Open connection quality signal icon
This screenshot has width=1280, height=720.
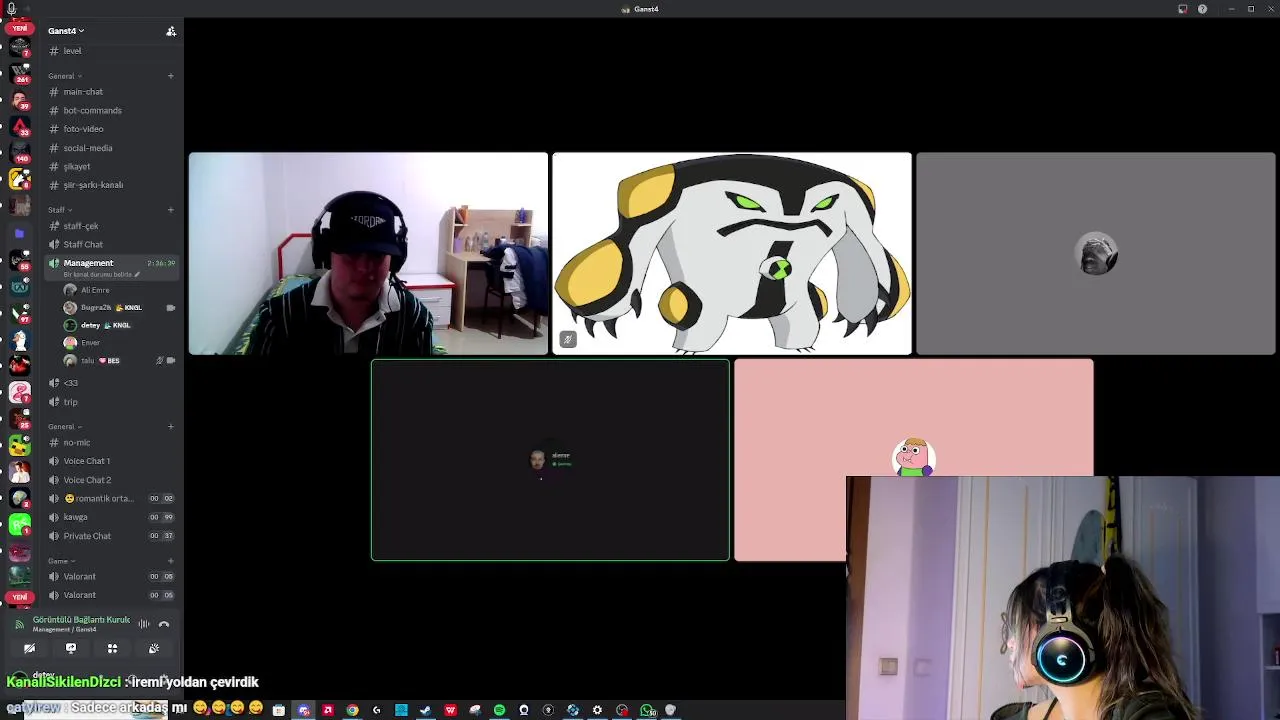[19, 624]
